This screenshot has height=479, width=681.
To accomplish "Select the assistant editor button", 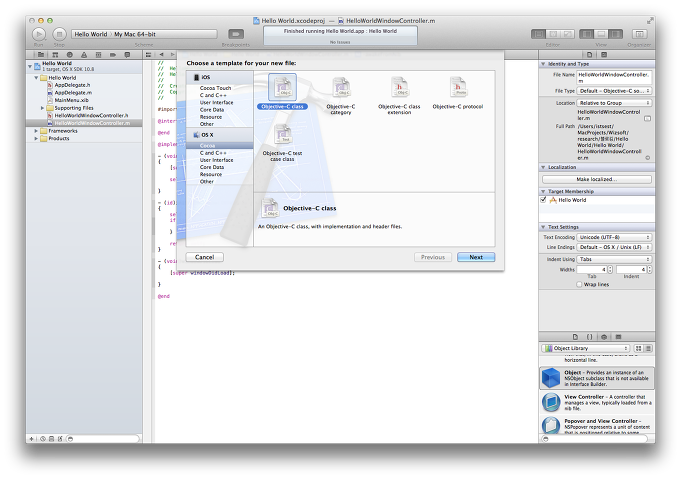I will coord(553,34).
